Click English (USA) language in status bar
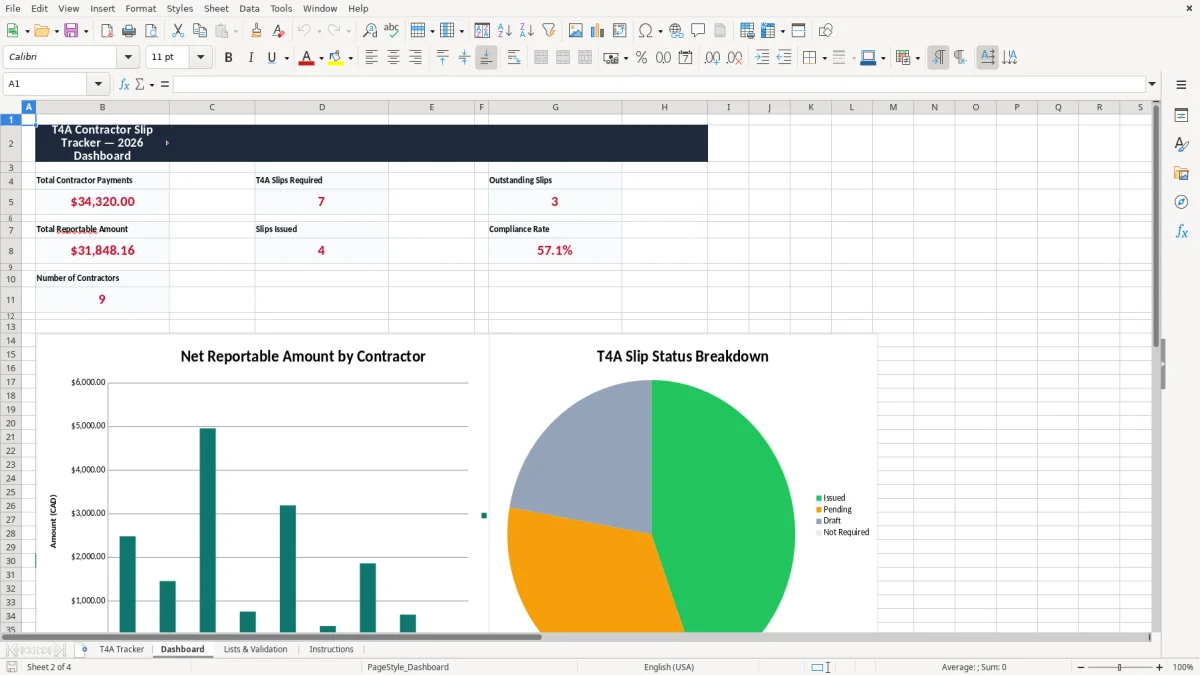The image size is (1200, 675). pyautogui.click(x=669, y=667)
